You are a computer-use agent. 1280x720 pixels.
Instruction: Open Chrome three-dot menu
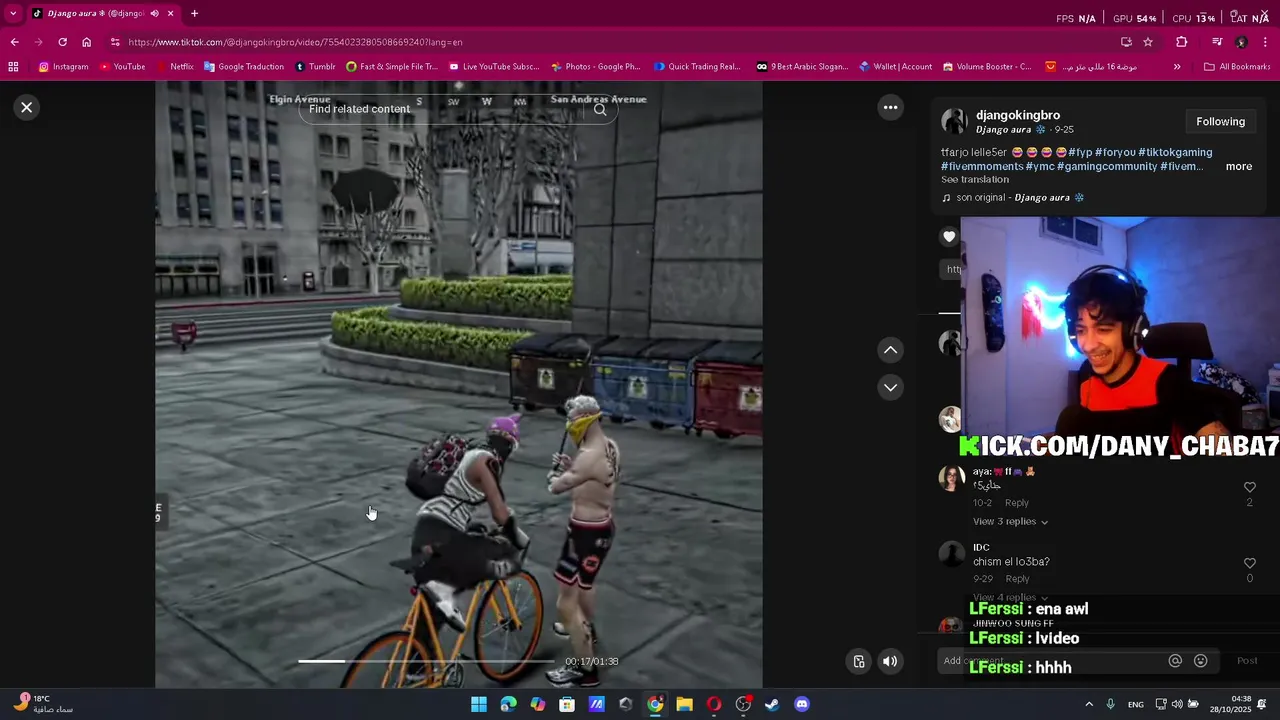coord(1266,42)
